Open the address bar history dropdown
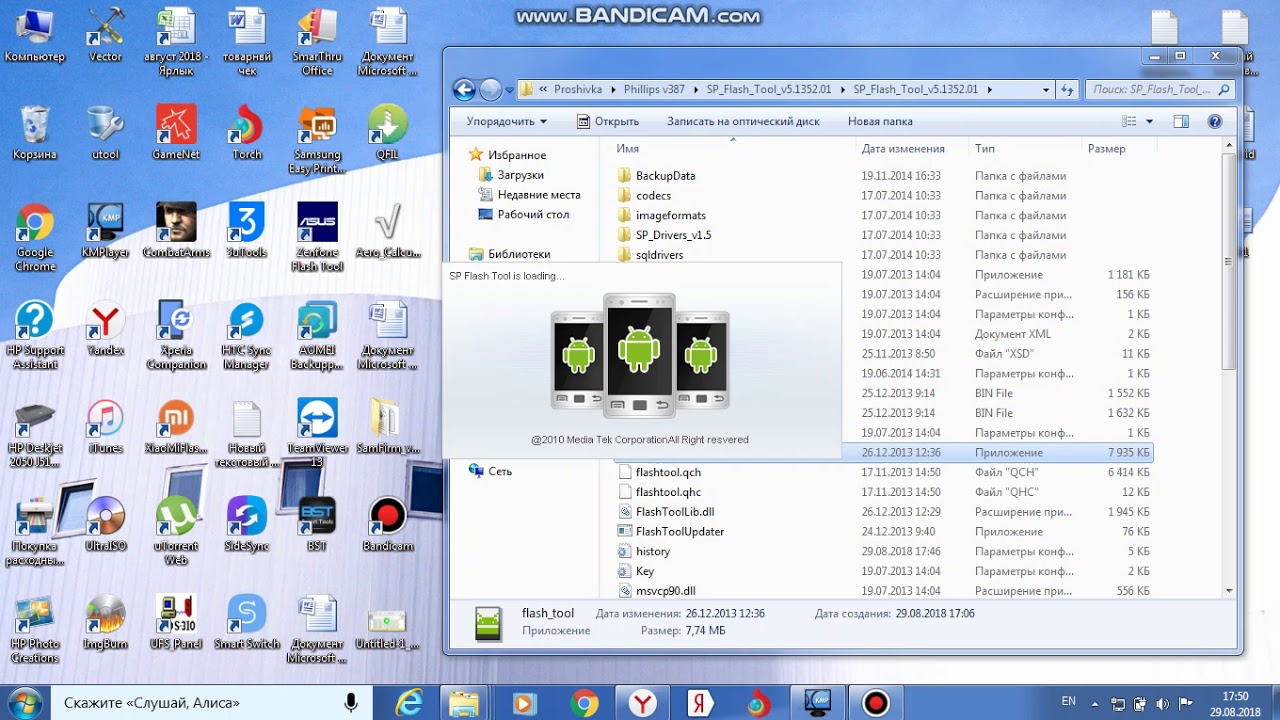1280x720 pixels. [x=1046, y=89]
